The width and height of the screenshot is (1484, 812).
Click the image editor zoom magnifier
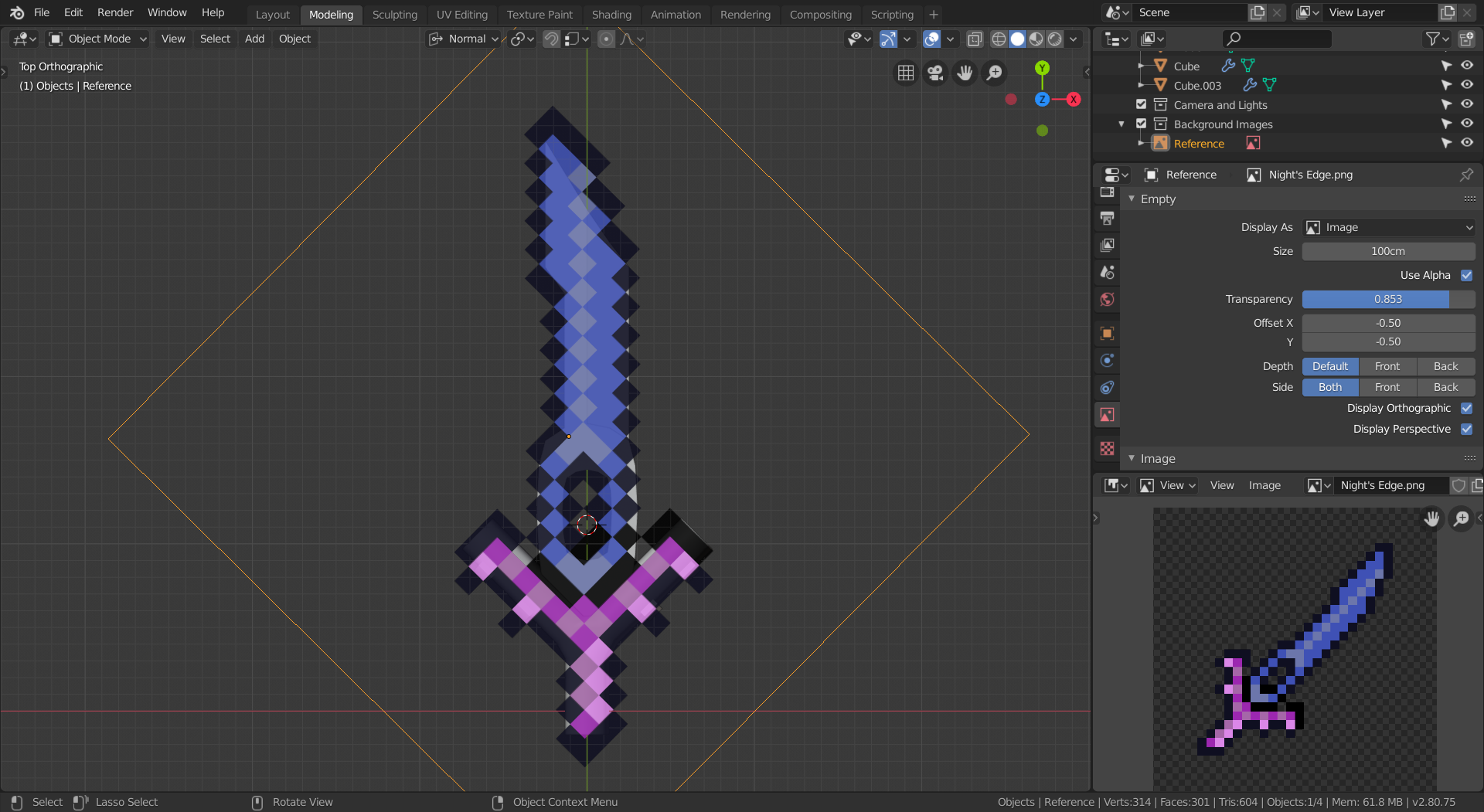click(1461, 518)
